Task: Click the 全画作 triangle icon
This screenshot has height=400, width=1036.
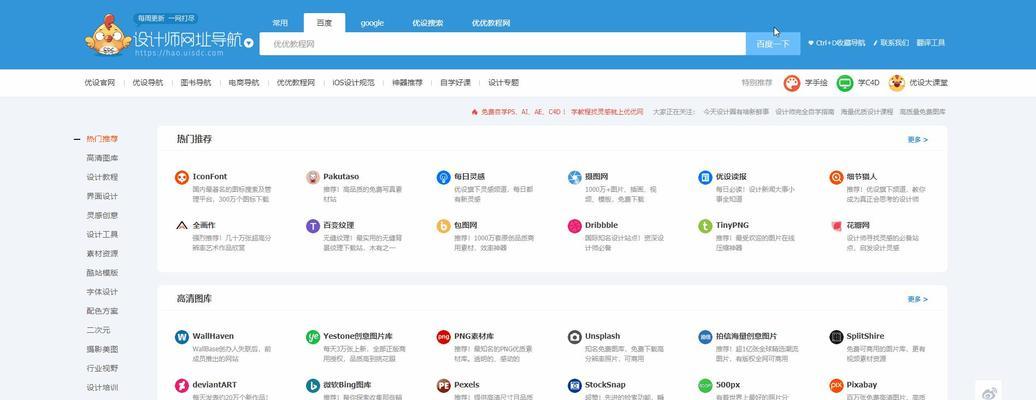Action: tap(182, 225)
